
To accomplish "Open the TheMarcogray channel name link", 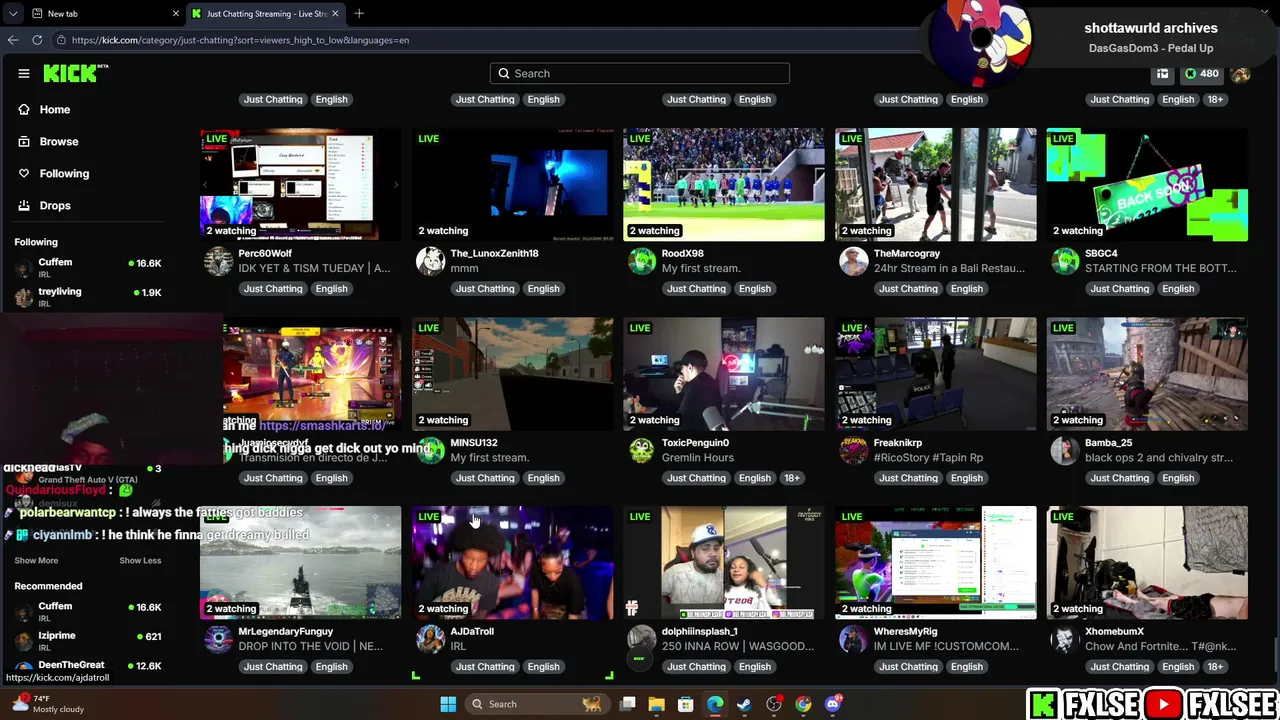I will pos(907,253).
